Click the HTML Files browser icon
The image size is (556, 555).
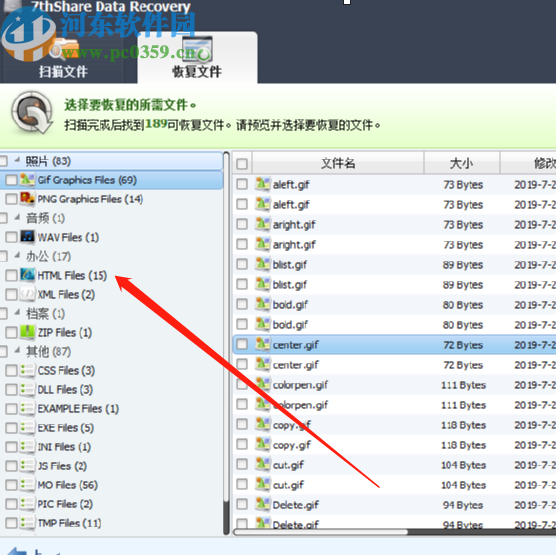[x=27, y=275]
